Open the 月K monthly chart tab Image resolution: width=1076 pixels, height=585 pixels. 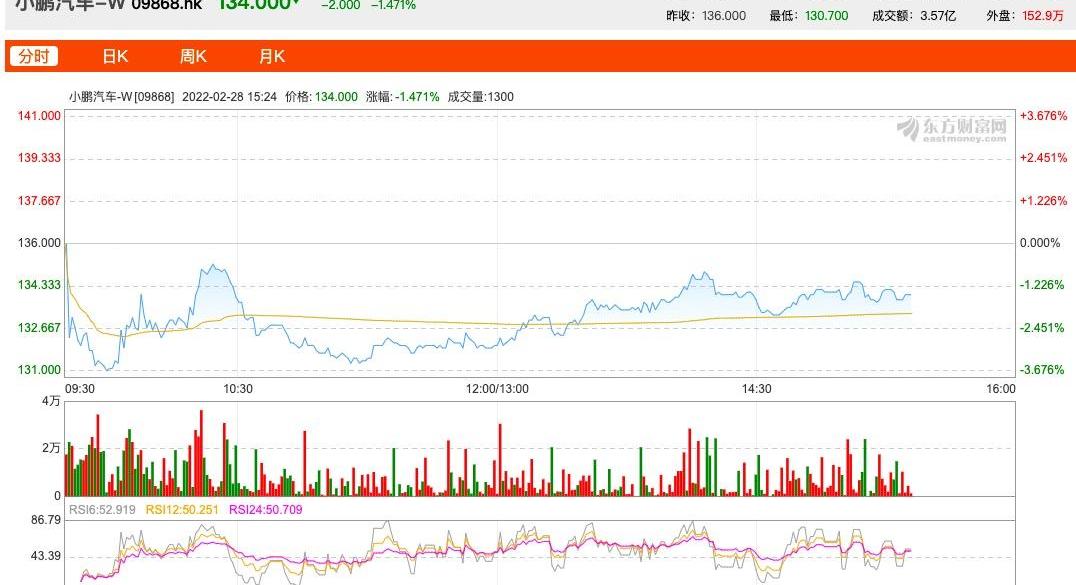(272, 56)
